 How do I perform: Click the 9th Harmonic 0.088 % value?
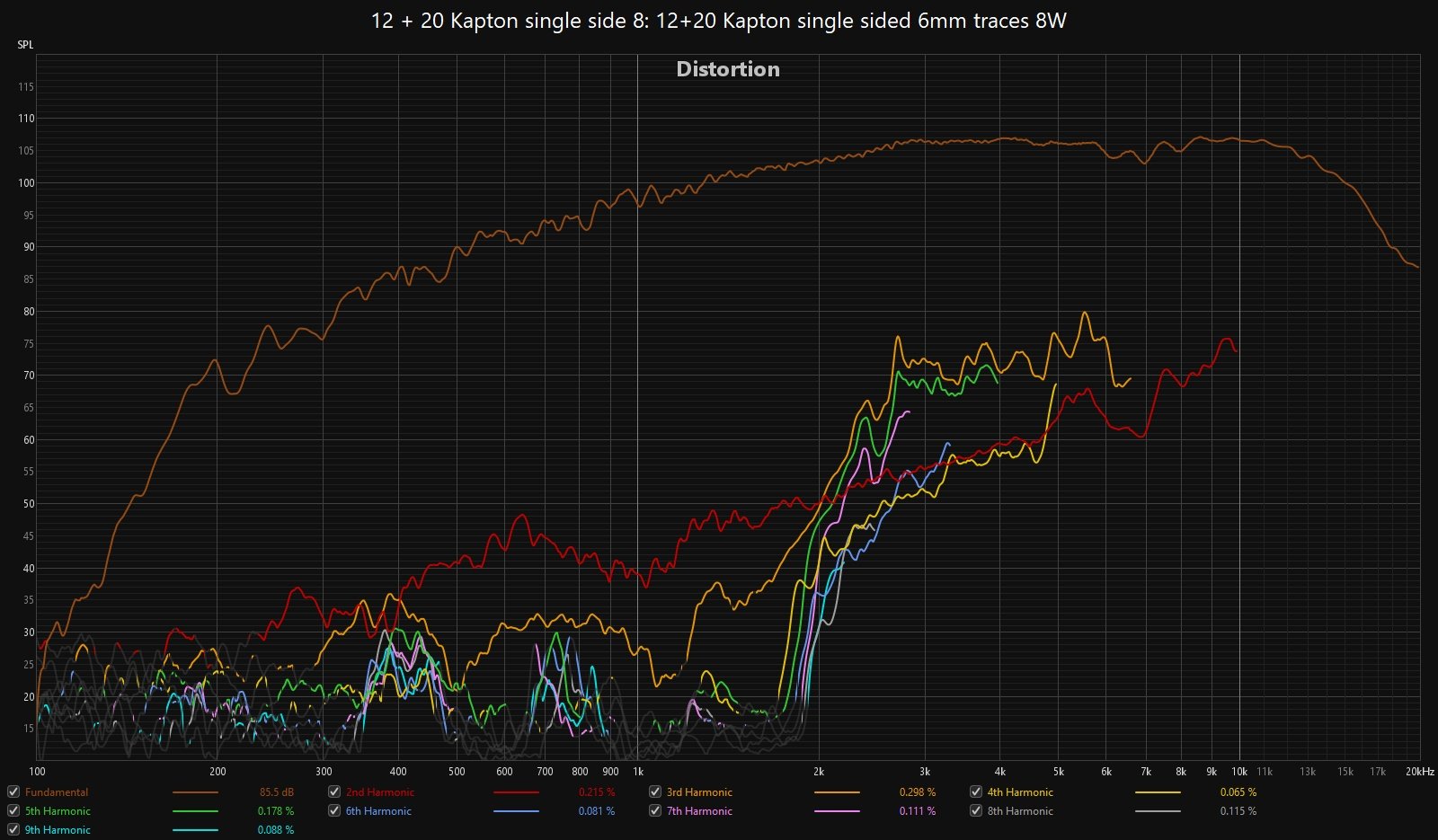coord(276,830)
